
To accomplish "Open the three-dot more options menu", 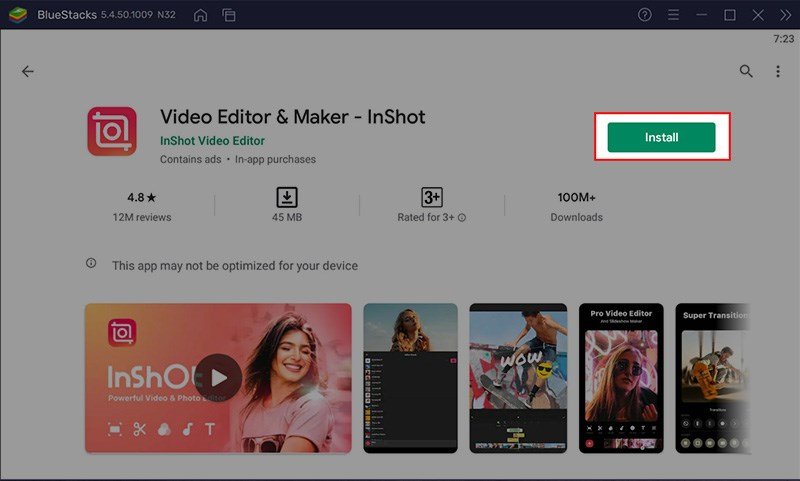I will coord(778,71).
